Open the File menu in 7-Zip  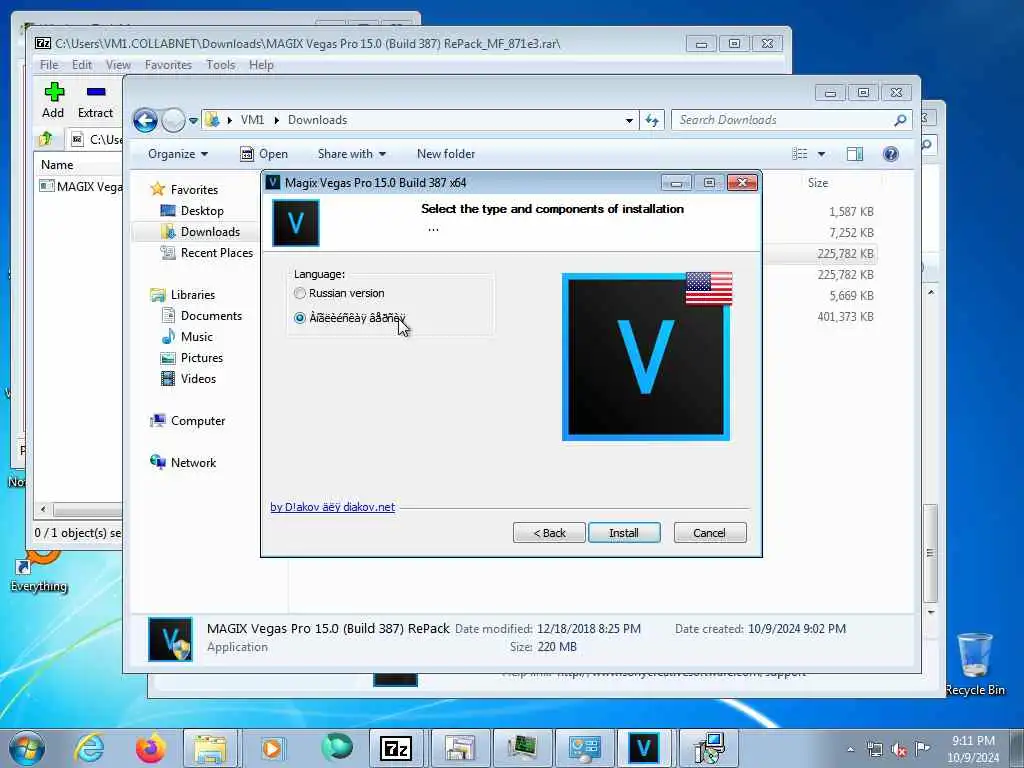49,65
